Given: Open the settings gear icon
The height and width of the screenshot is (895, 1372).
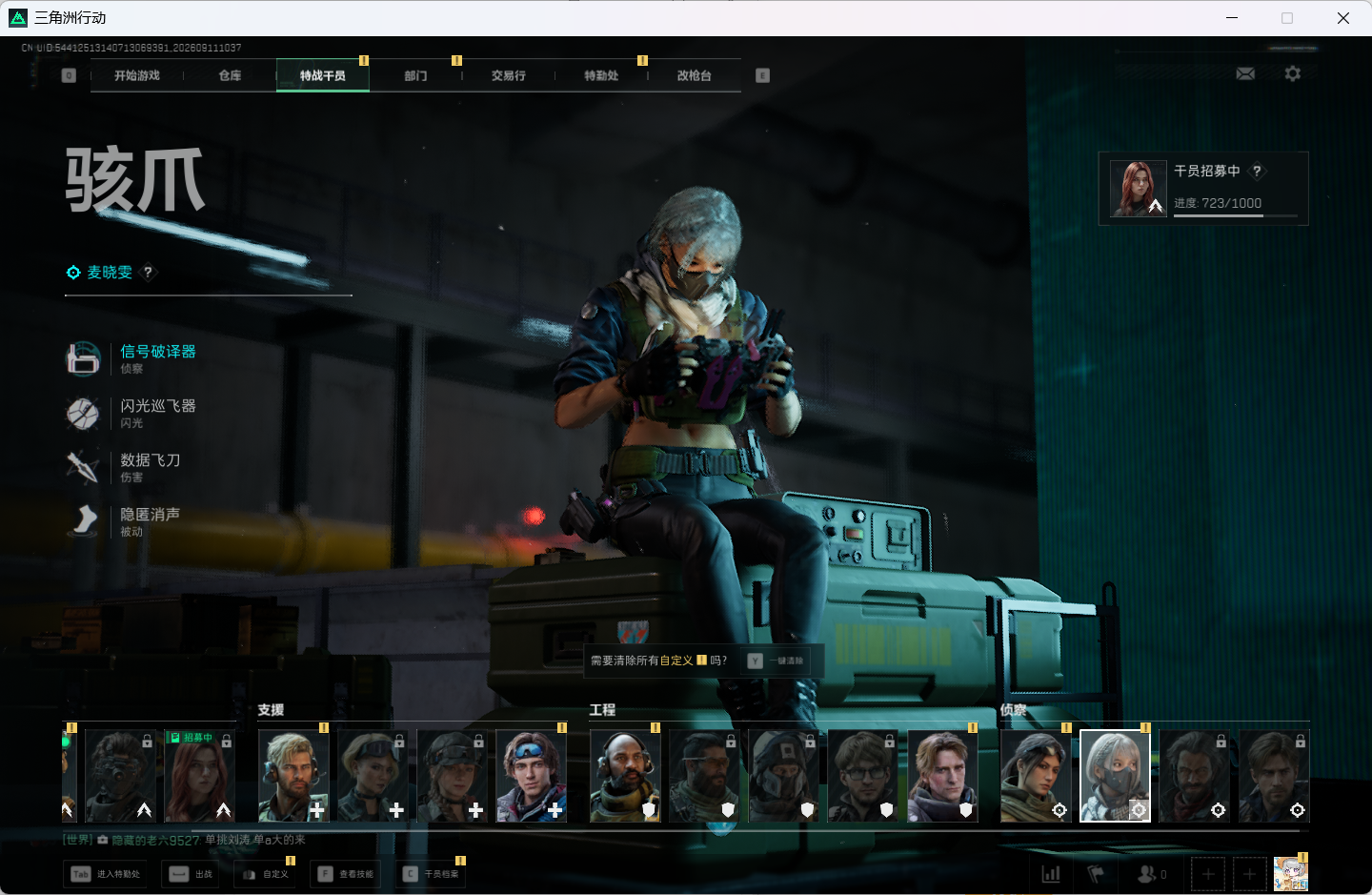Looking at the screenshot, I should [1293, 73].
